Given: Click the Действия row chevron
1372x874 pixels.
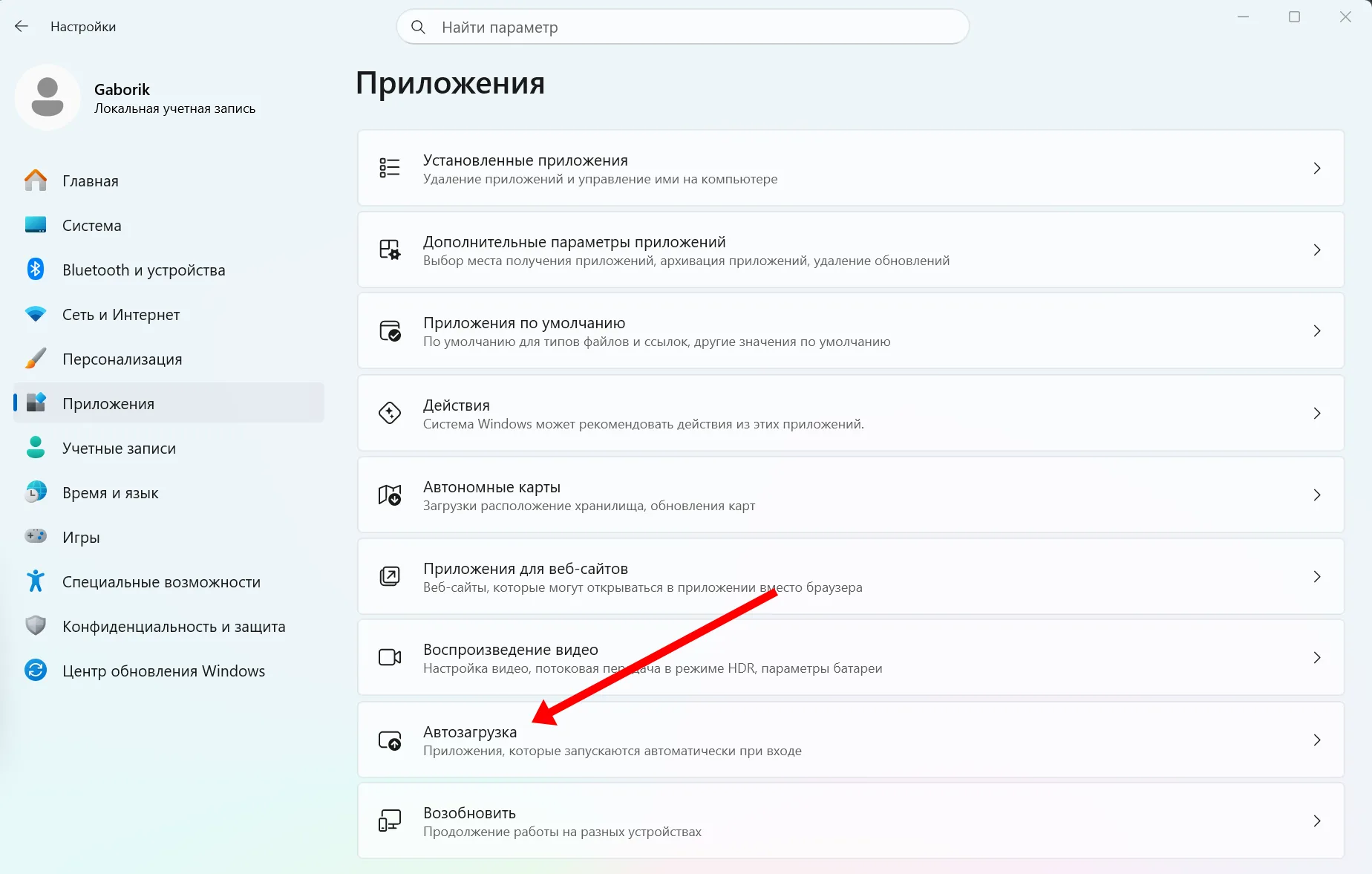Looking at the screenshot, I should tap(1317, 414).
